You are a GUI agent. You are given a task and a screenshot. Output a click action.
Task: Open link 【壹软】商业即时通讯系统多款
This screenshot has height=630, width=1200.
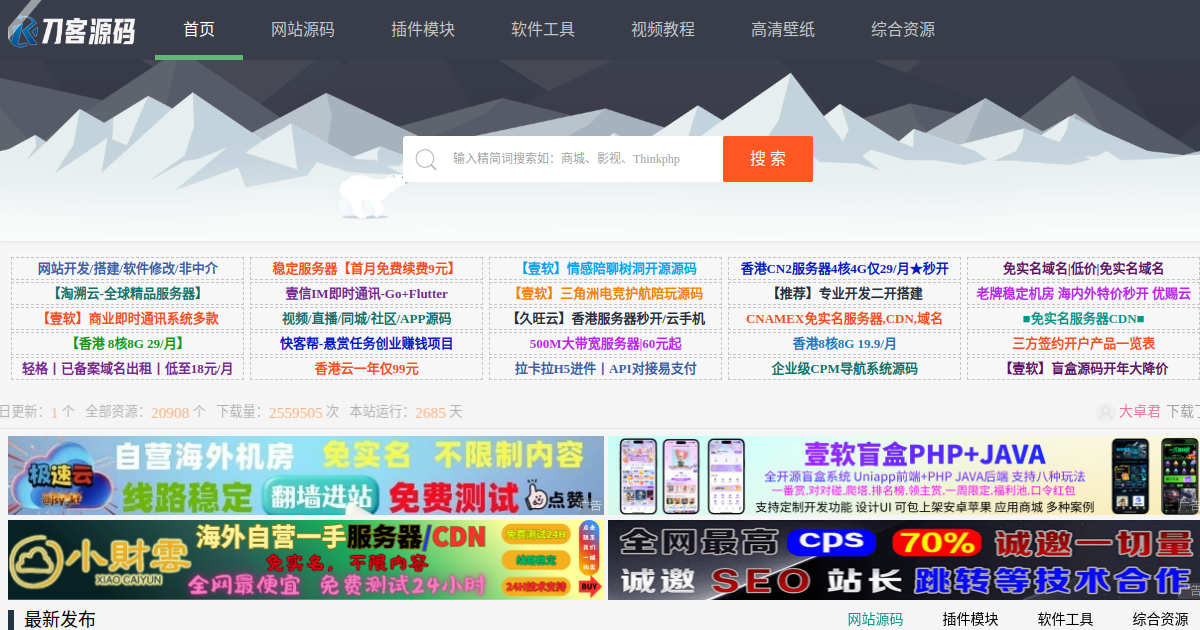point(127,319)
